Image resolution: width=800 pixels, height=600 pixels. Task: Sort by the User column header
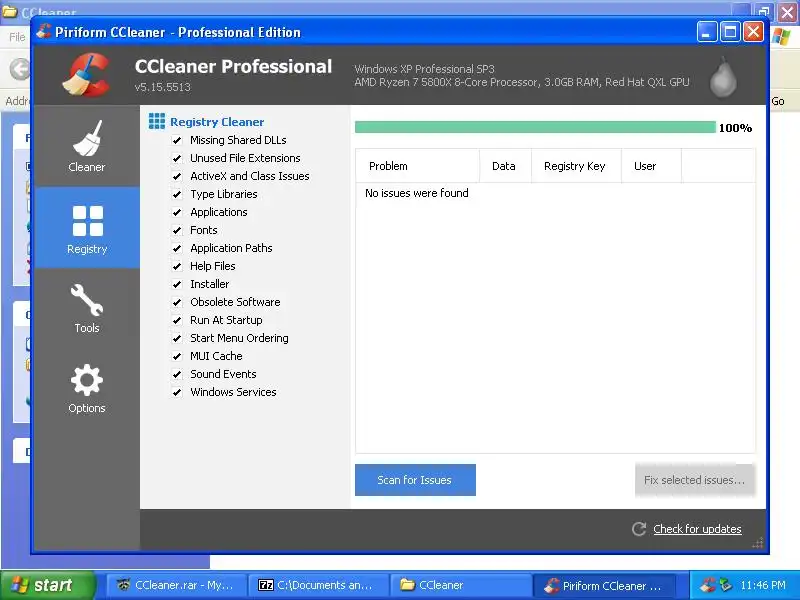[x=651, y=166]
